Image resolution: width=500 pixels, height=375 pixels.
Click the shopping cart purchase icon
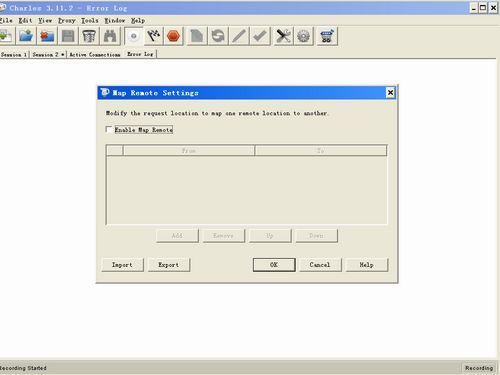pyautogui.click(x=327, y=36)
